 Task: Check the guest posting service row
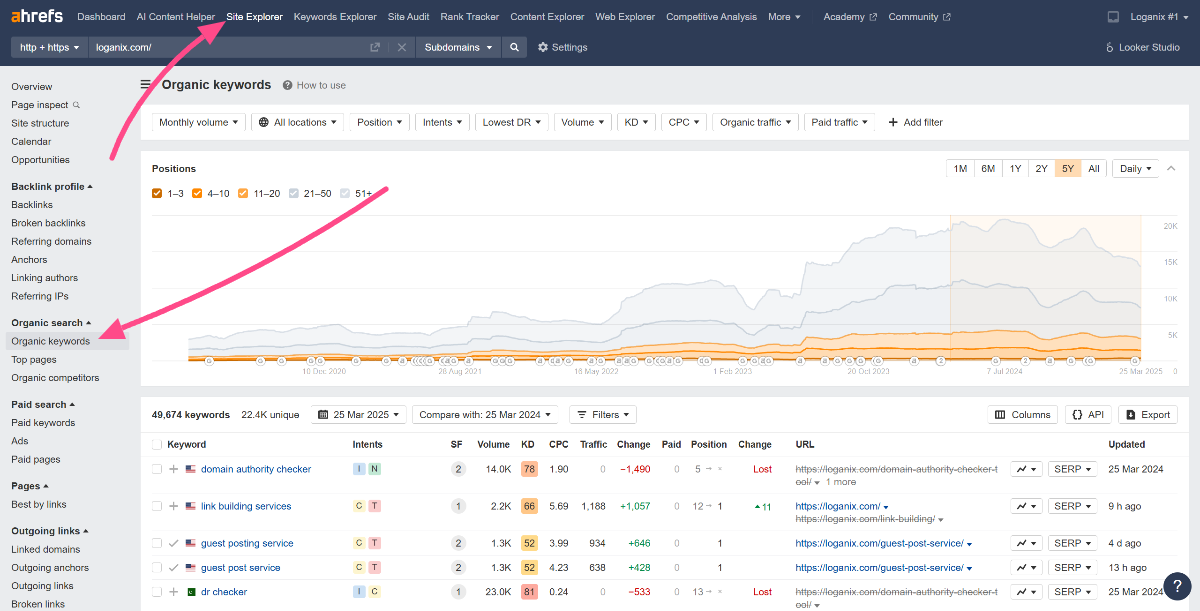point(157,543)
